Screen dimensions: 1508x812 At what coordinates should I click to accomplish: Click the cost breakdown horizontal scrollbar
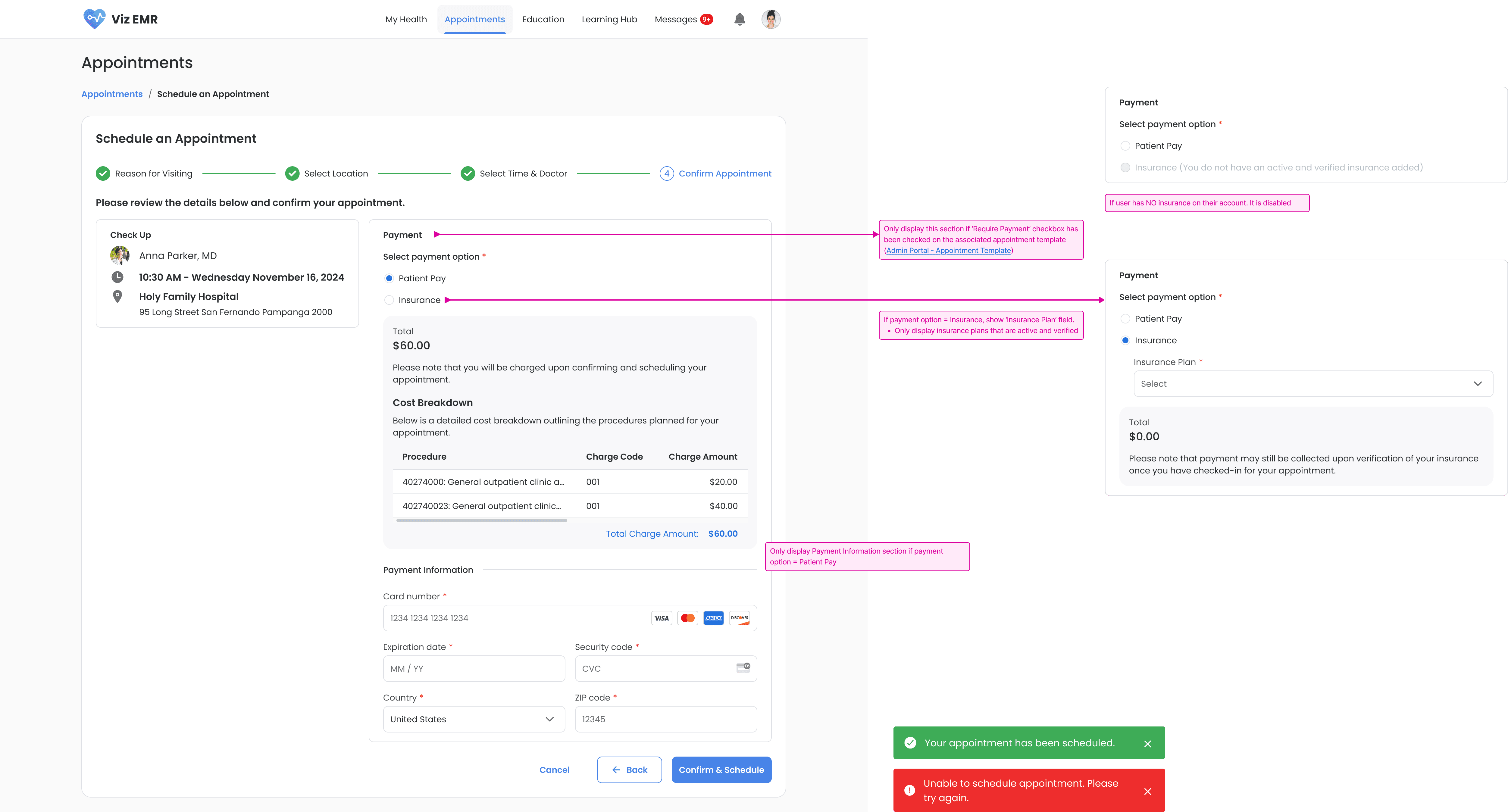(x=481, y=520)
